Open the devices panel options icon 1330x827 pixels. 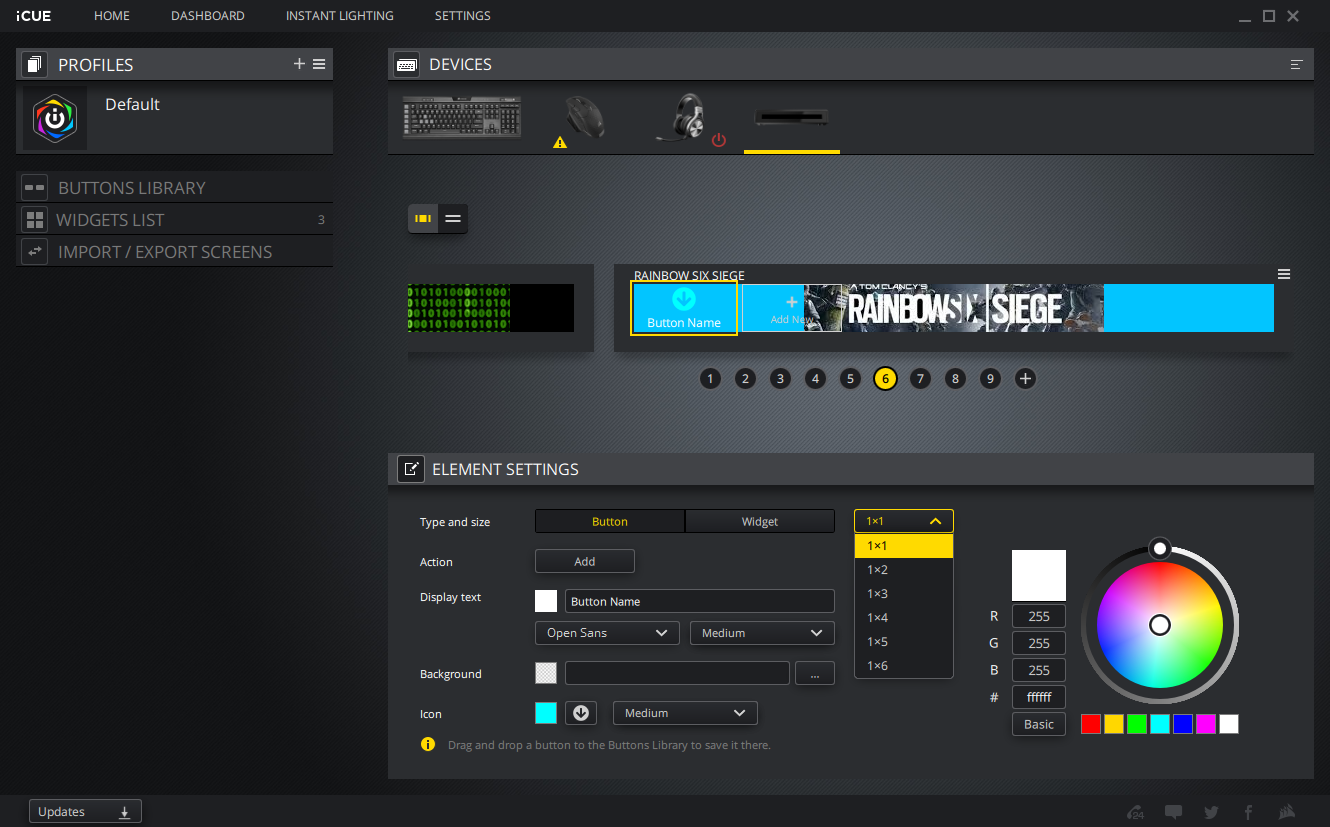point(1297,64)
